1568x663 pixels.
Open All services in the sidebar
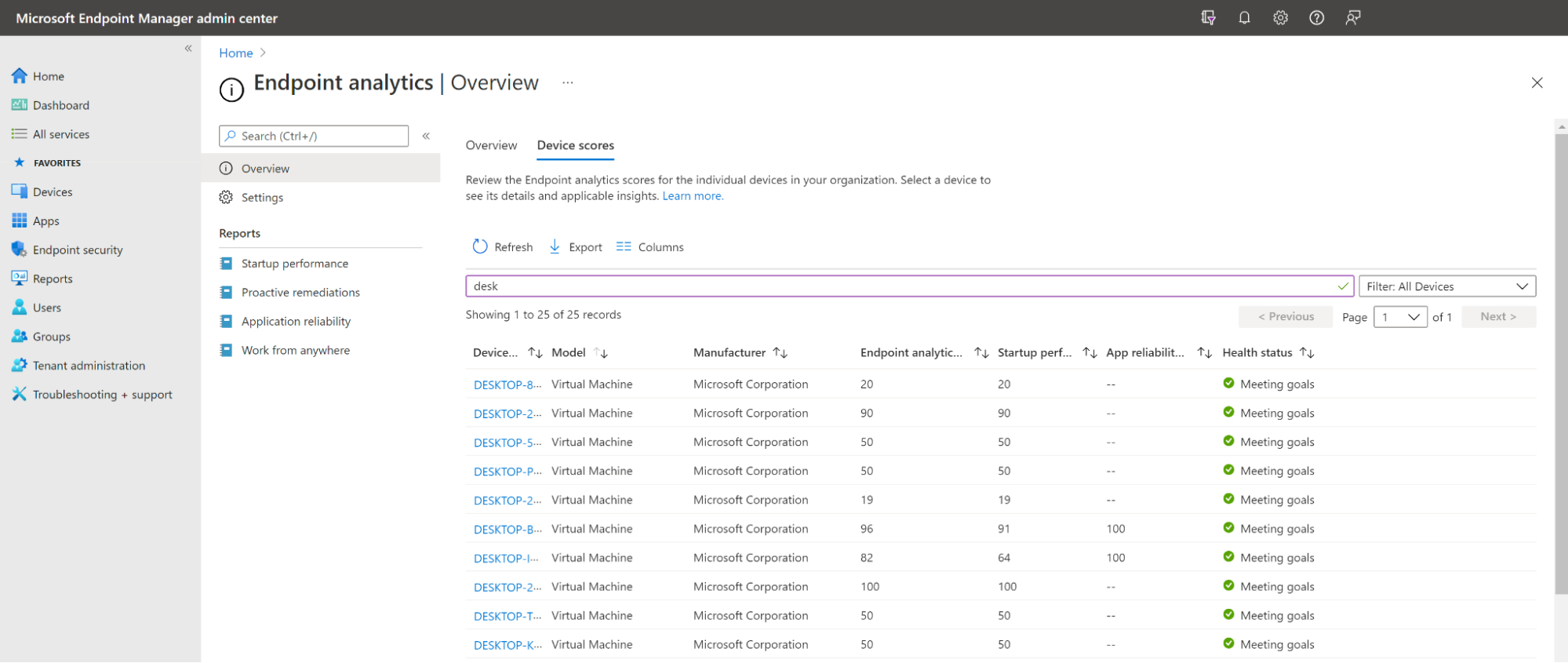click(x=60, y=134)
